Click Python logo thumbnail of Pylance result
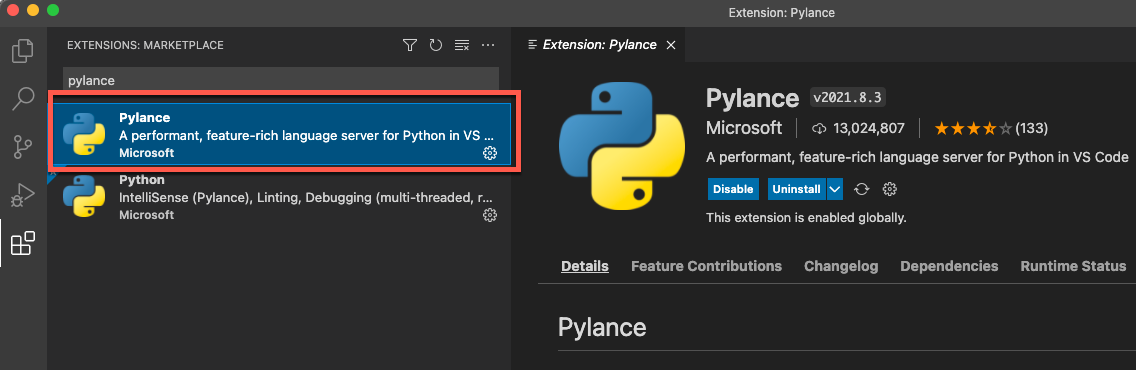Image resolution: width=1136 pixels, height=370 pixels. [x=84, y=135]
